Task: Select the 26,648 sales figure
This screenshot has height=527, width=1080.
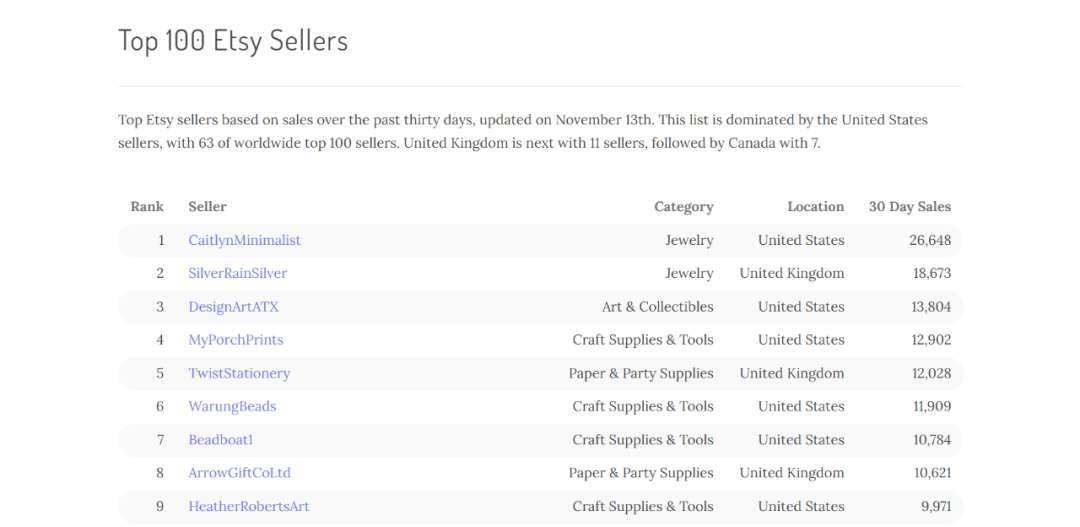Action: tap(930, 240)
